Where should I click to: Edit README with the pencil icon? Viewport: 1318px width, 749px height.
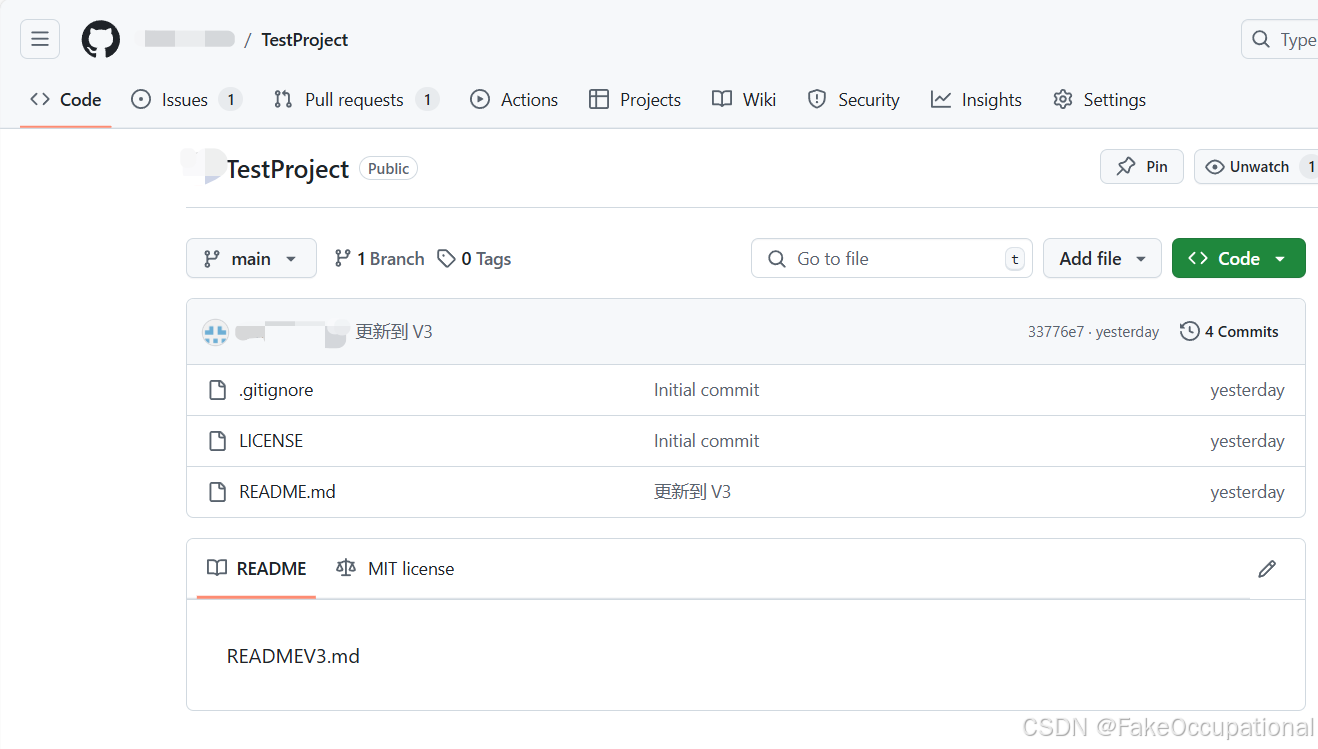(1267, 569)
